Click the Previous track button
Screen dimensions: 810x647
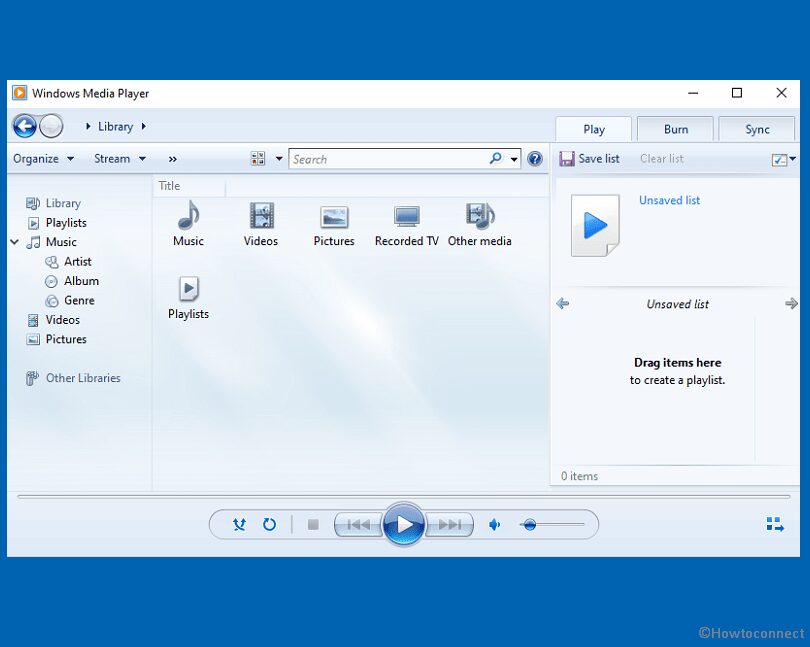pos(359,525)
